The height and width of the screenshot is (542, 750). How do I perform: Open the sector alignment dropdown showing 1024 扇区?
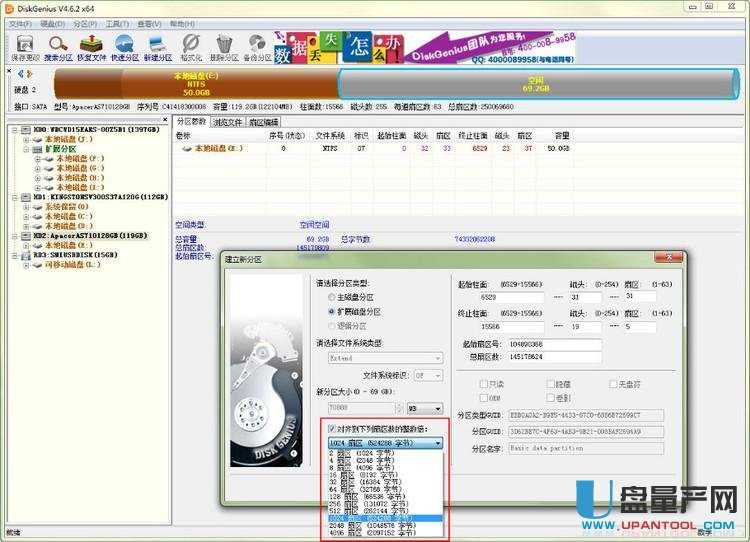(386, 442)
